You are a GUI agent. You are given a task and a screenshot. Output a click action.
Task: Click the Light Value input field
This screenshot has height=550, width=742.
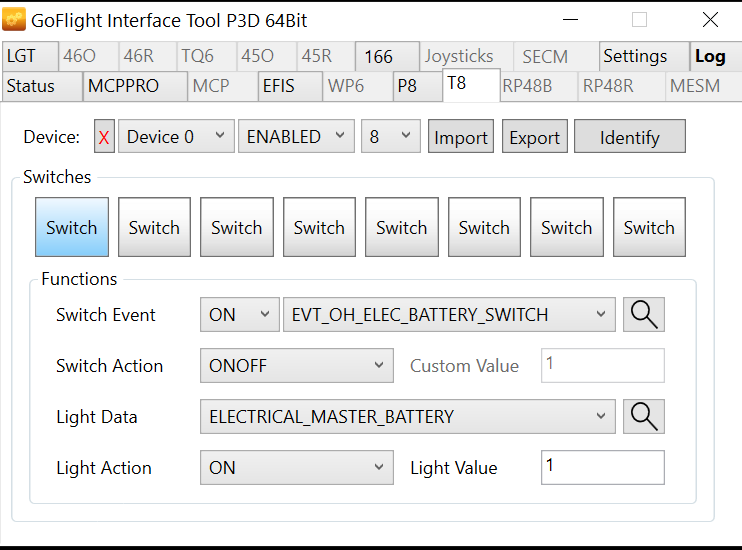tap(602, 467)
